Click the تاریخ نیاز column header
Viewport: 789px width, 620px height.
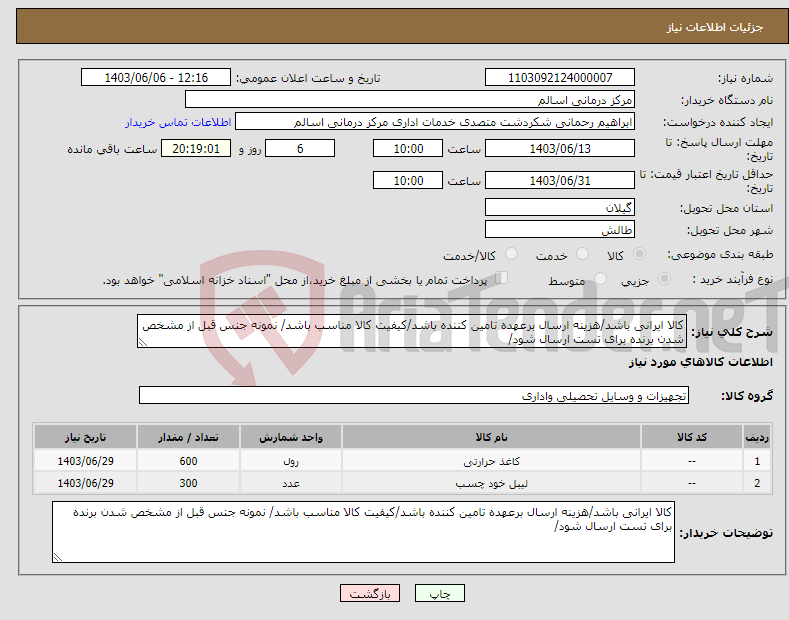(85, 437)
